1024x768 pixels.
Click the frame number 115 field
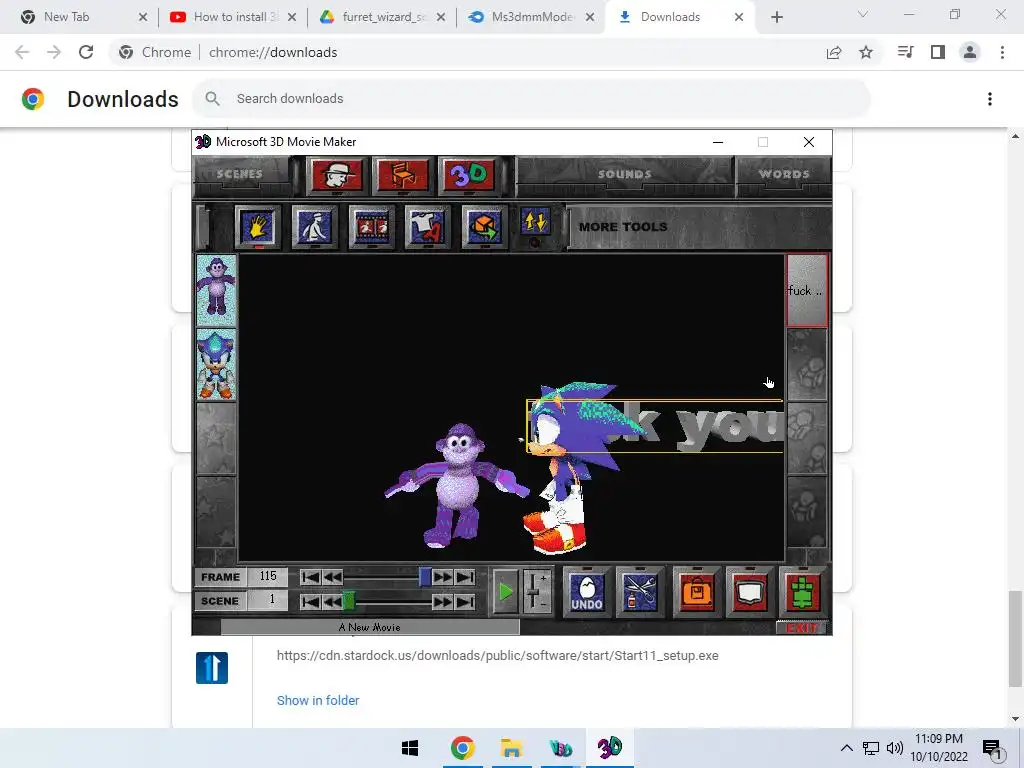pyautogui.click(x=268, y=577)
